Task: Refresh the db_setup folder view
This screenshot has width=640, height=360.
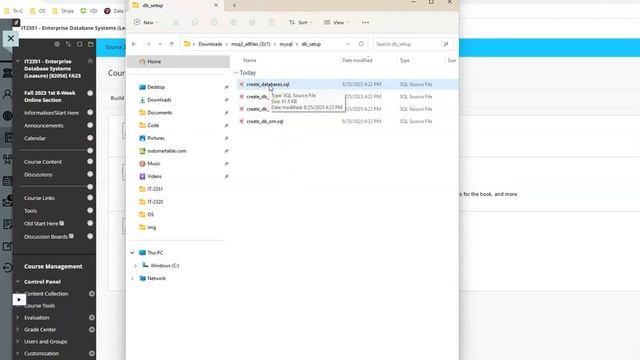Action: tap(361, 44)
